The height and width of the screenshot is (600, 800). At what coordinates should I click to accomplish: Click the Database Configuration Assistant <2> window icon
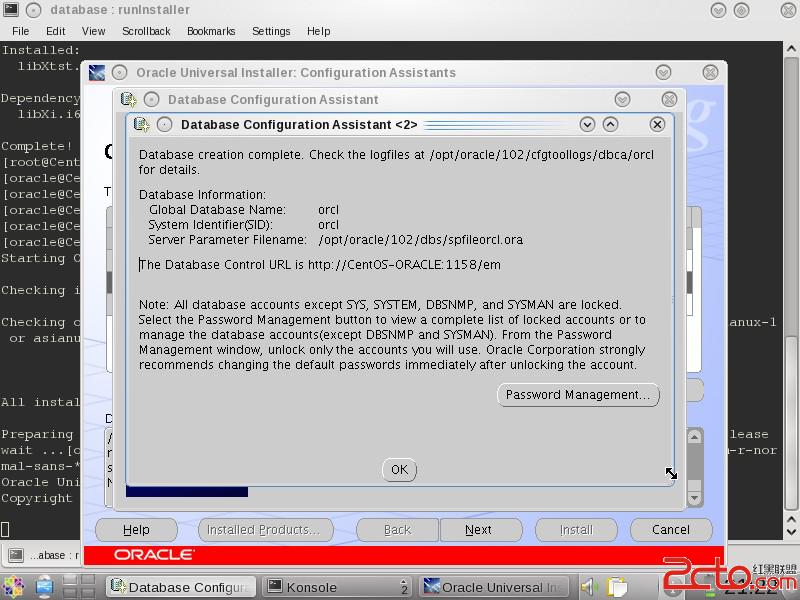click(x=141, y=124)
